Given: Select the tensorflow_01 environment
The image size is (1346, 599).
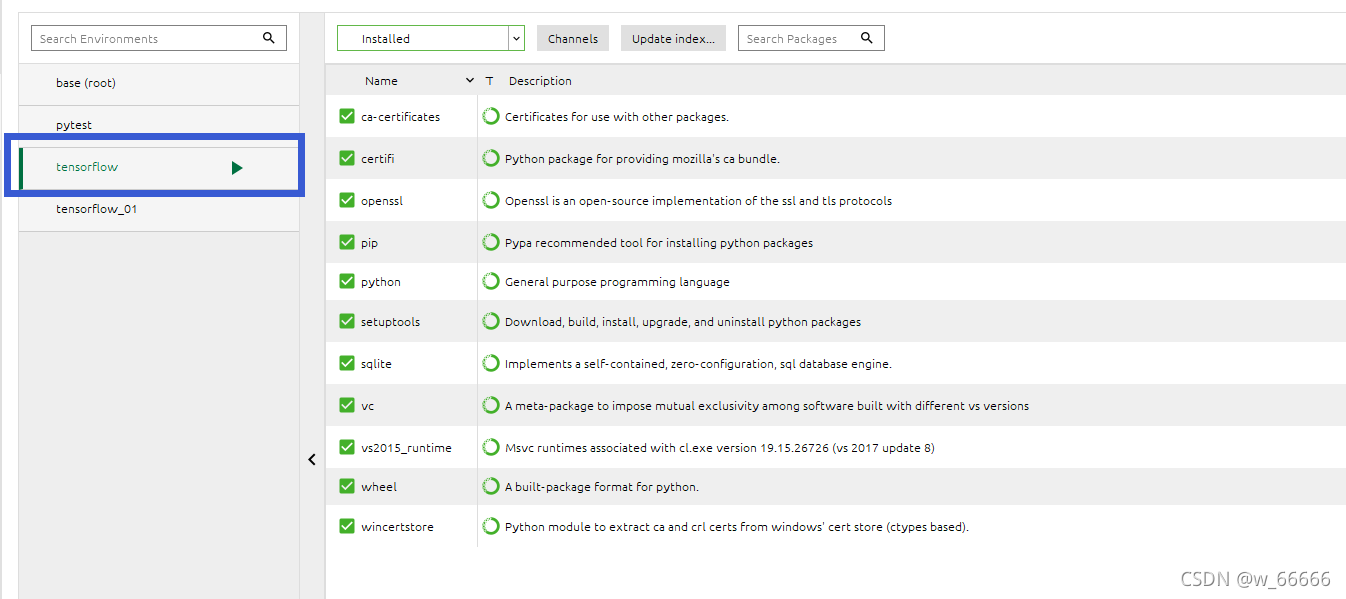Looking at the screenshot, I should click(x=159, y=209).
